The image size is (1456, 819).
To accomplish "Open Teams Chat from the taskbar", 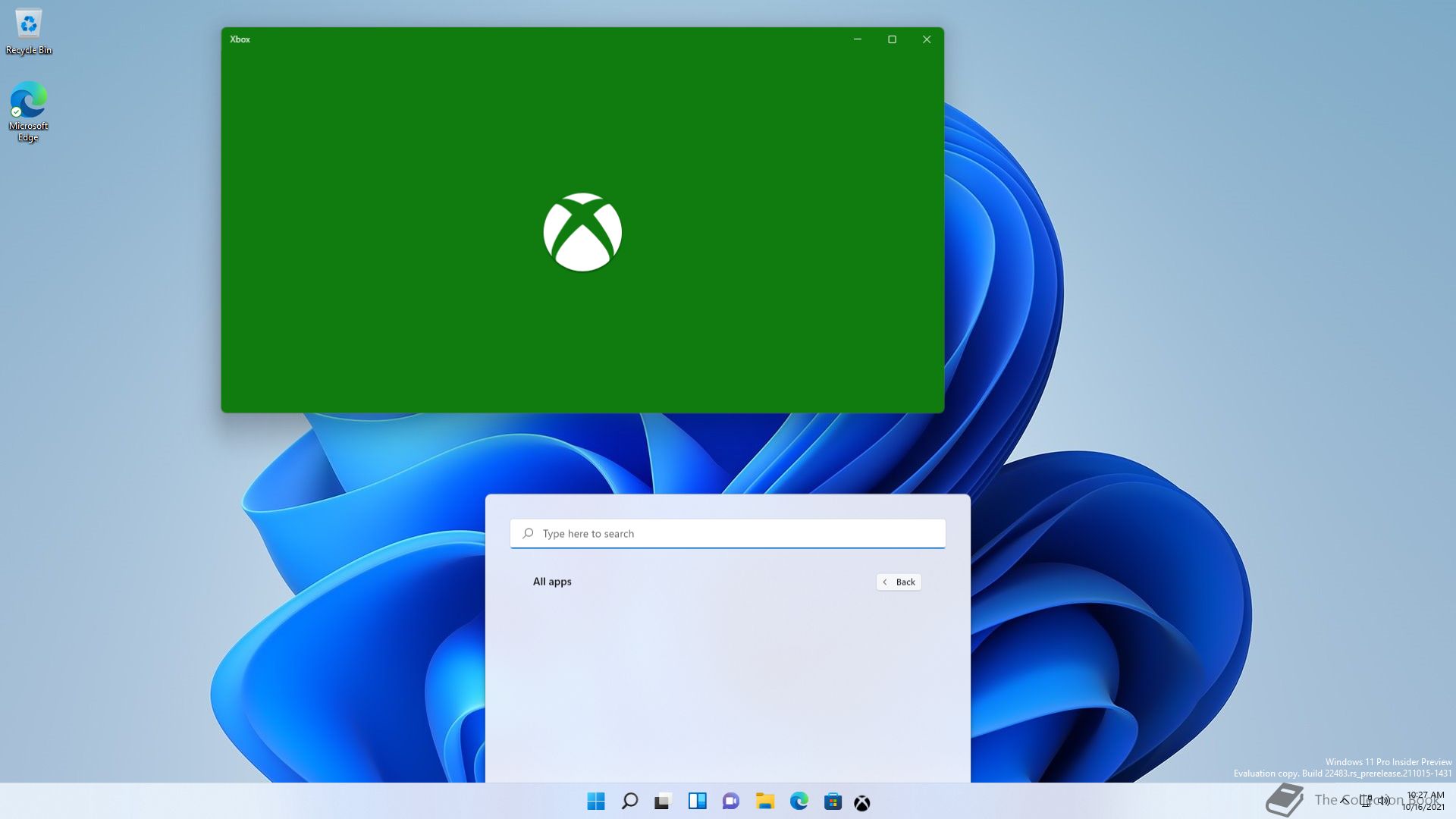I will pyautogui.click(x=731, y=802).
